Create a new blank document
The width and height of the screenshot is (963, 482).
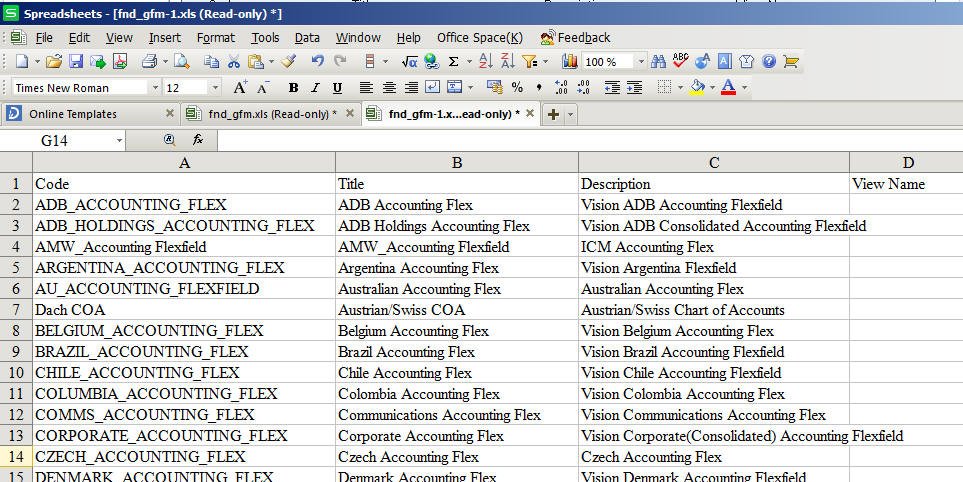coord(21,61)
